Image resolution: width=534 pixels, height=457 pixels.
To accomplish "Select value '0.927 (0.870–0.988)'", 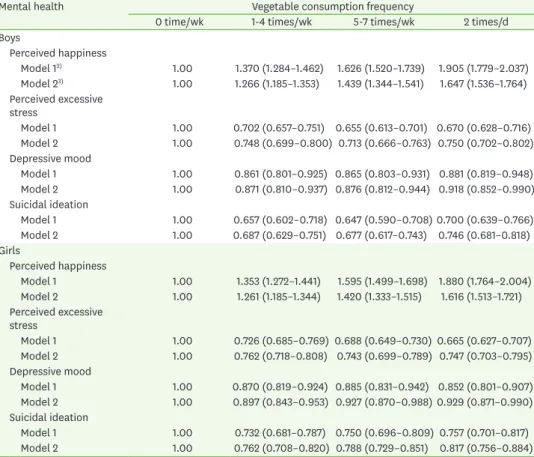I will pyautogui.click(x=384, y=402).
